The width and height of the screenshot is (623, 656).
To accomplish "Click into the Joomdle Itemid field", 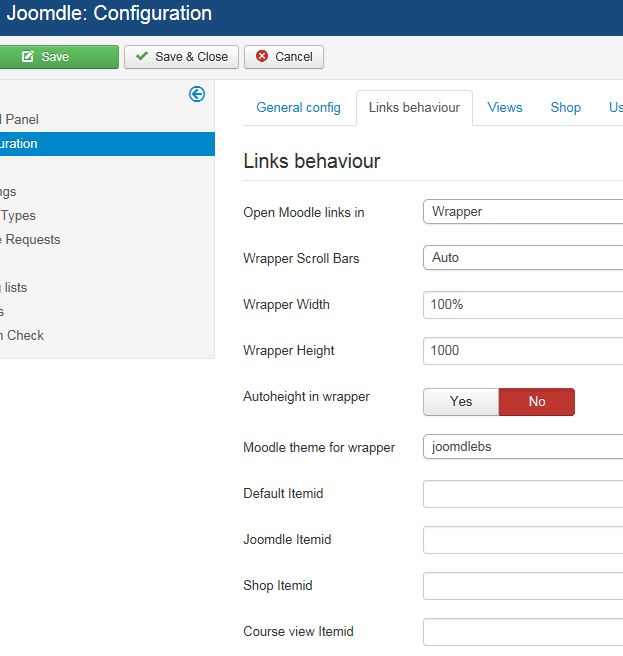I will point(522,540).
